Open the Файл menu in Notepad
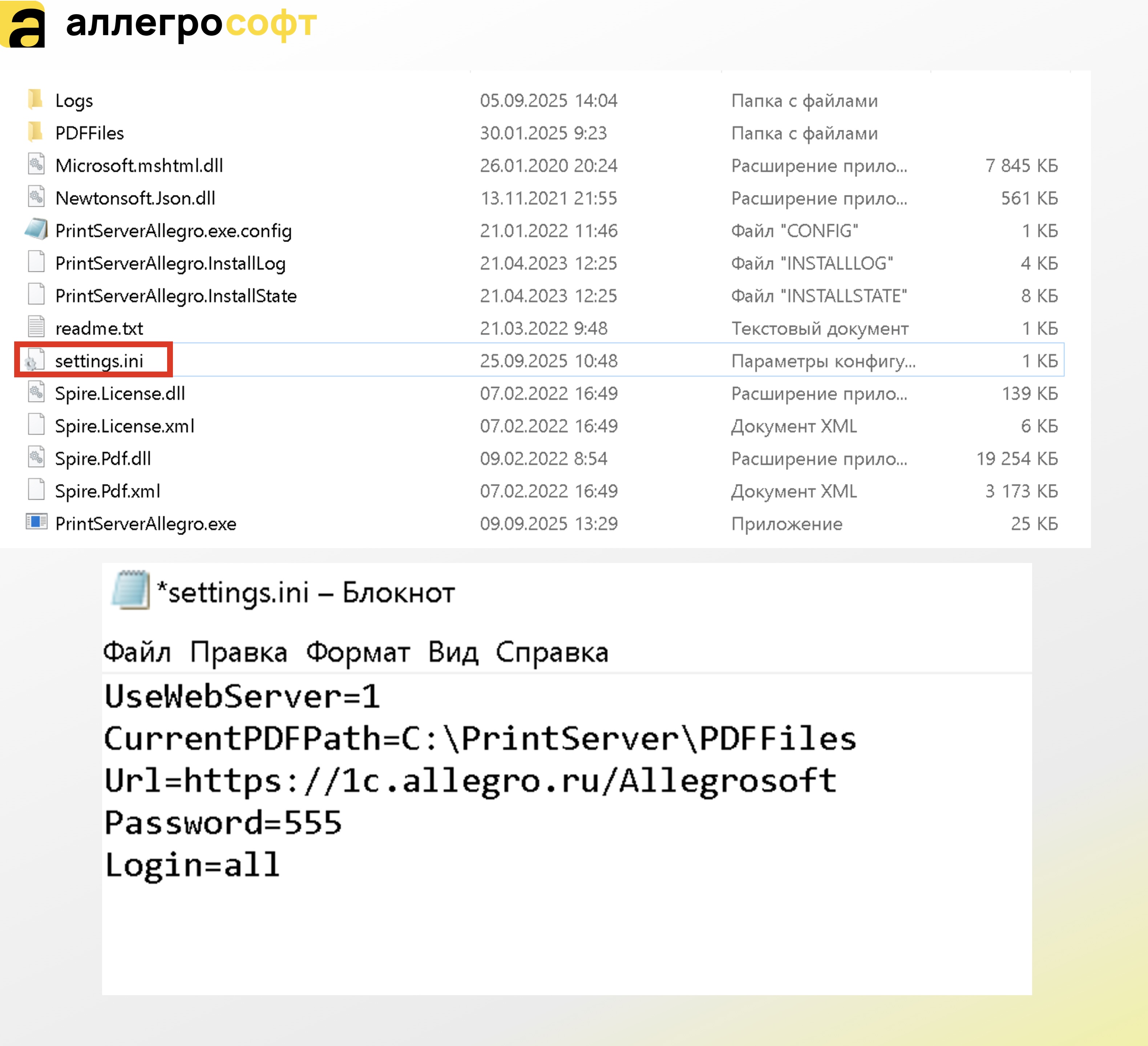This screenshot has height=1046, width=1148. click(137, 652)
